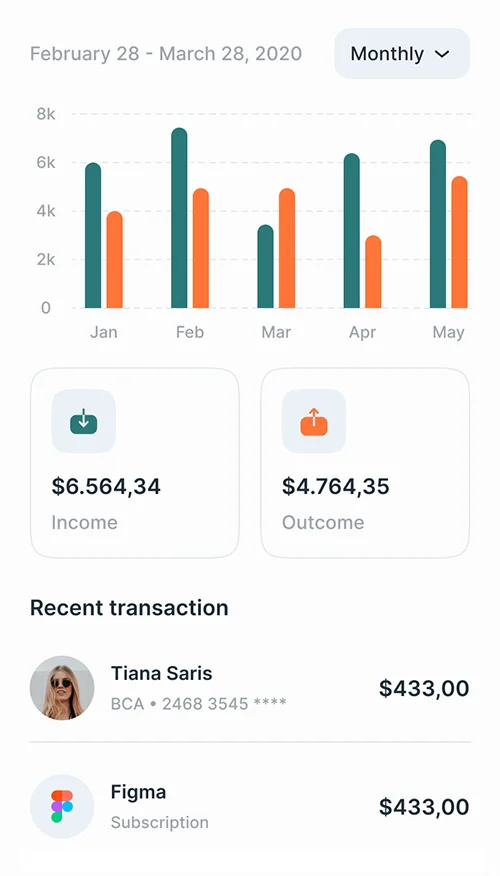Image resolution: width=500 pixels, height=876 pixels.
Task: Select the $6.564,34 Income card
Action: coord(135,463)
